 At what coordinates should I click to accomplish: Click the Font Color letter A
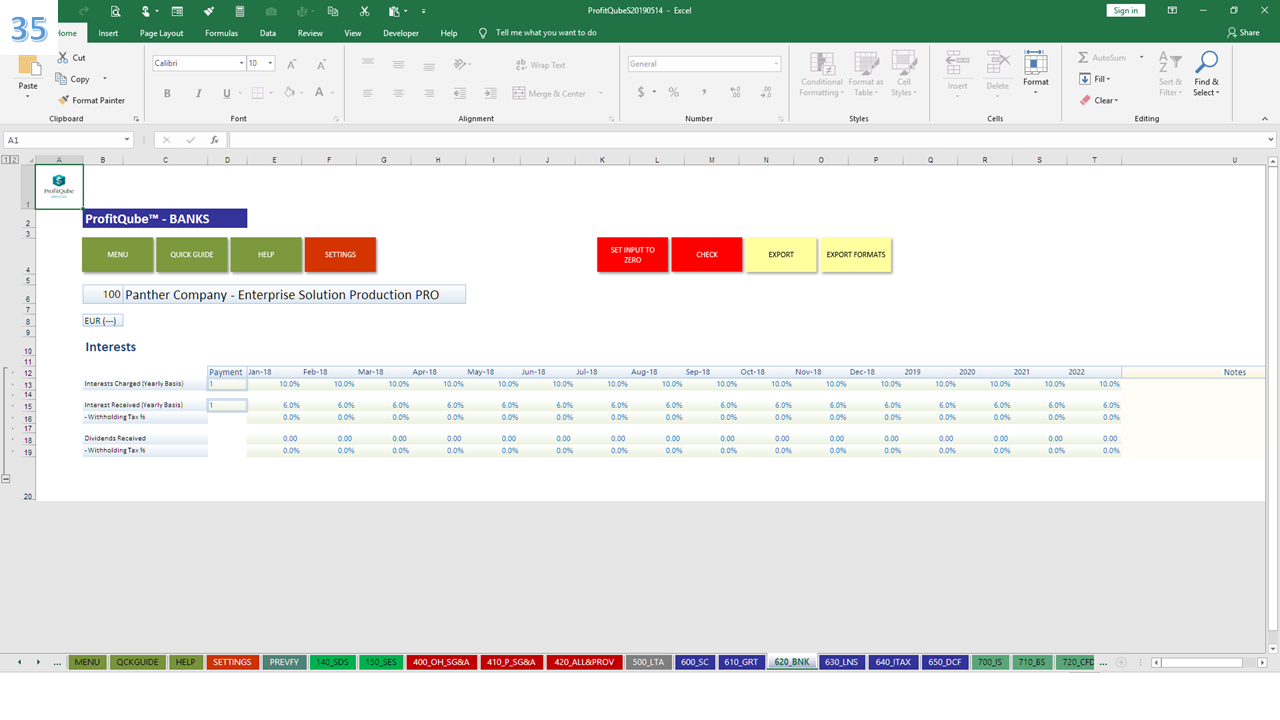(x=320, y=93)
